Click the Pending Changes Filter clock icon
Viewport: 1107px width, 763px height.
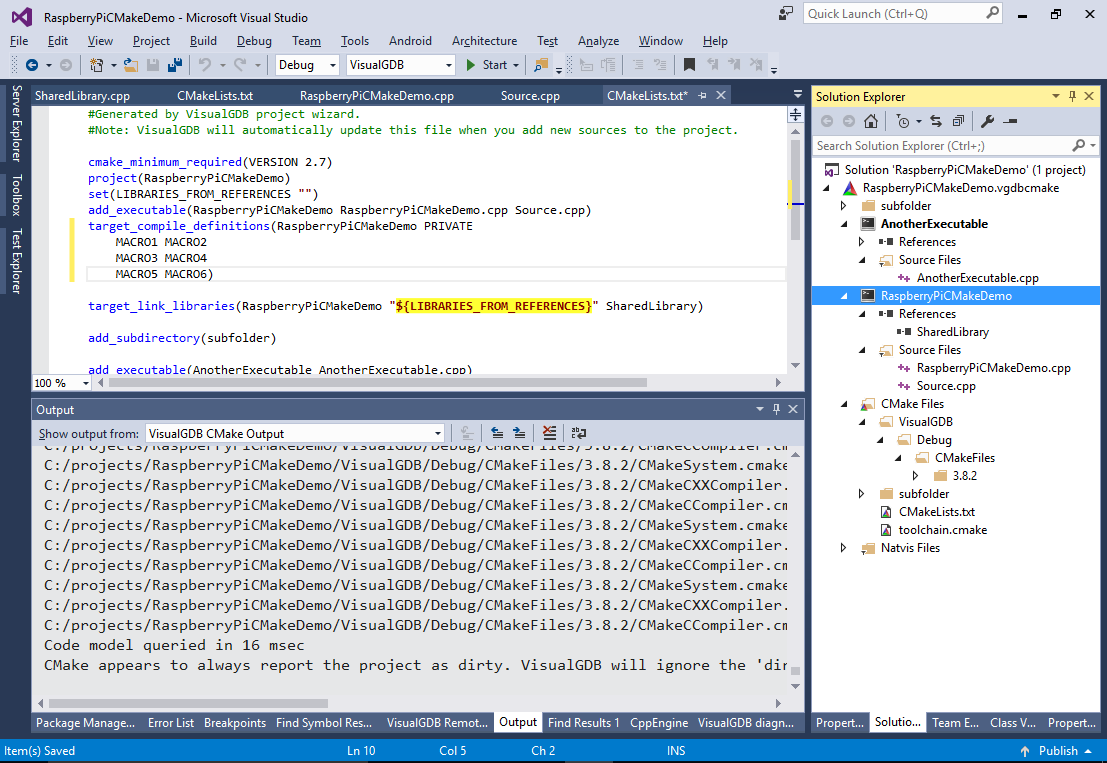pos(903,121)
